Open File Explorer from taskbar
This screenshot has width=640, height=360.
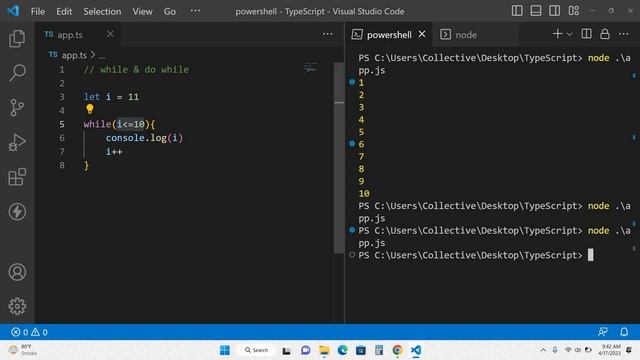324,350
